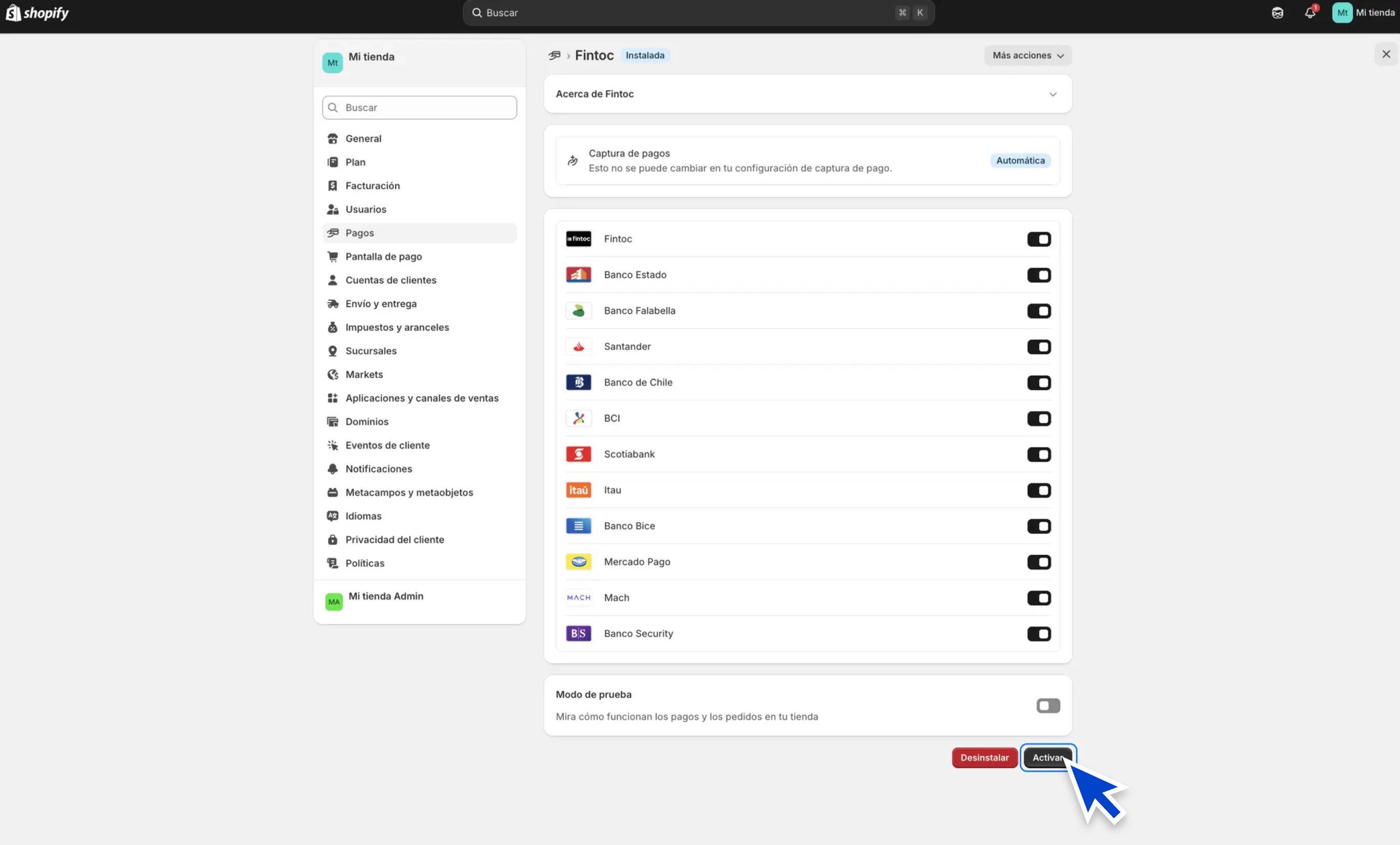
Task: Open the Mi tienda account menu
Action: [x=1364, y=12]
